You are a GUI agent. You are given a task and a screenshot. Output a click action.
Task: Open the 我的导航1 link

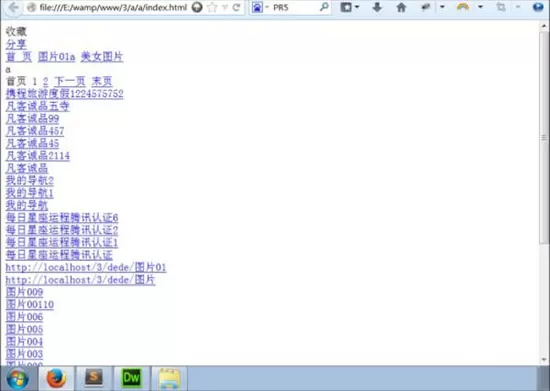pyautogui.click(x=30, y=193)
